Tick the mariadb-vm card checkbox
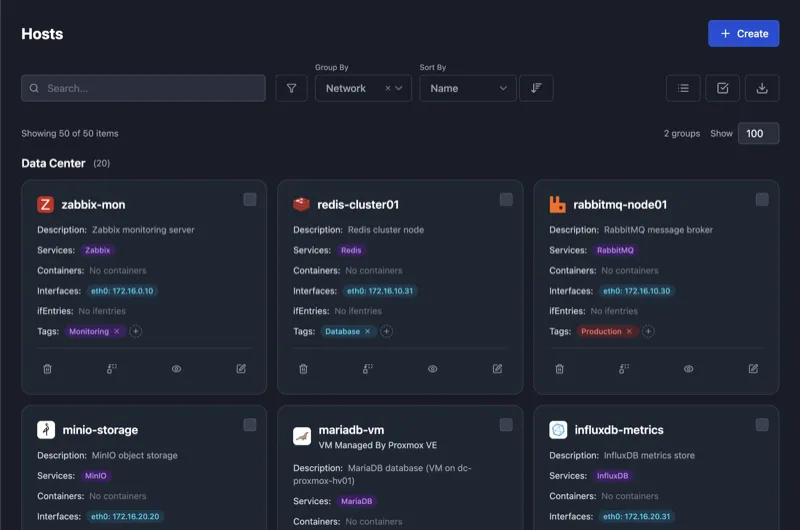 tap(506, 425)
